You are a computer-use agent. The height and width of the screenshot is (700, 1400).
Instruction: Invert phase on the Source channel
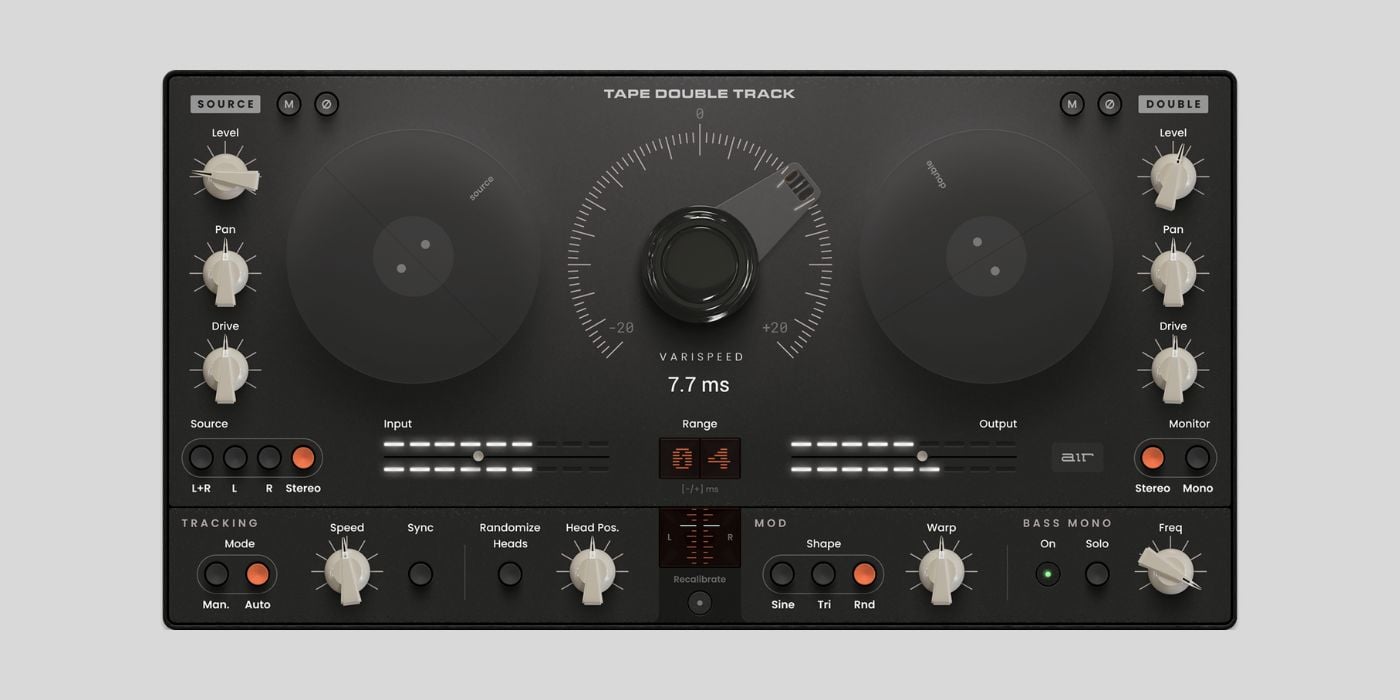coord(327,104)
